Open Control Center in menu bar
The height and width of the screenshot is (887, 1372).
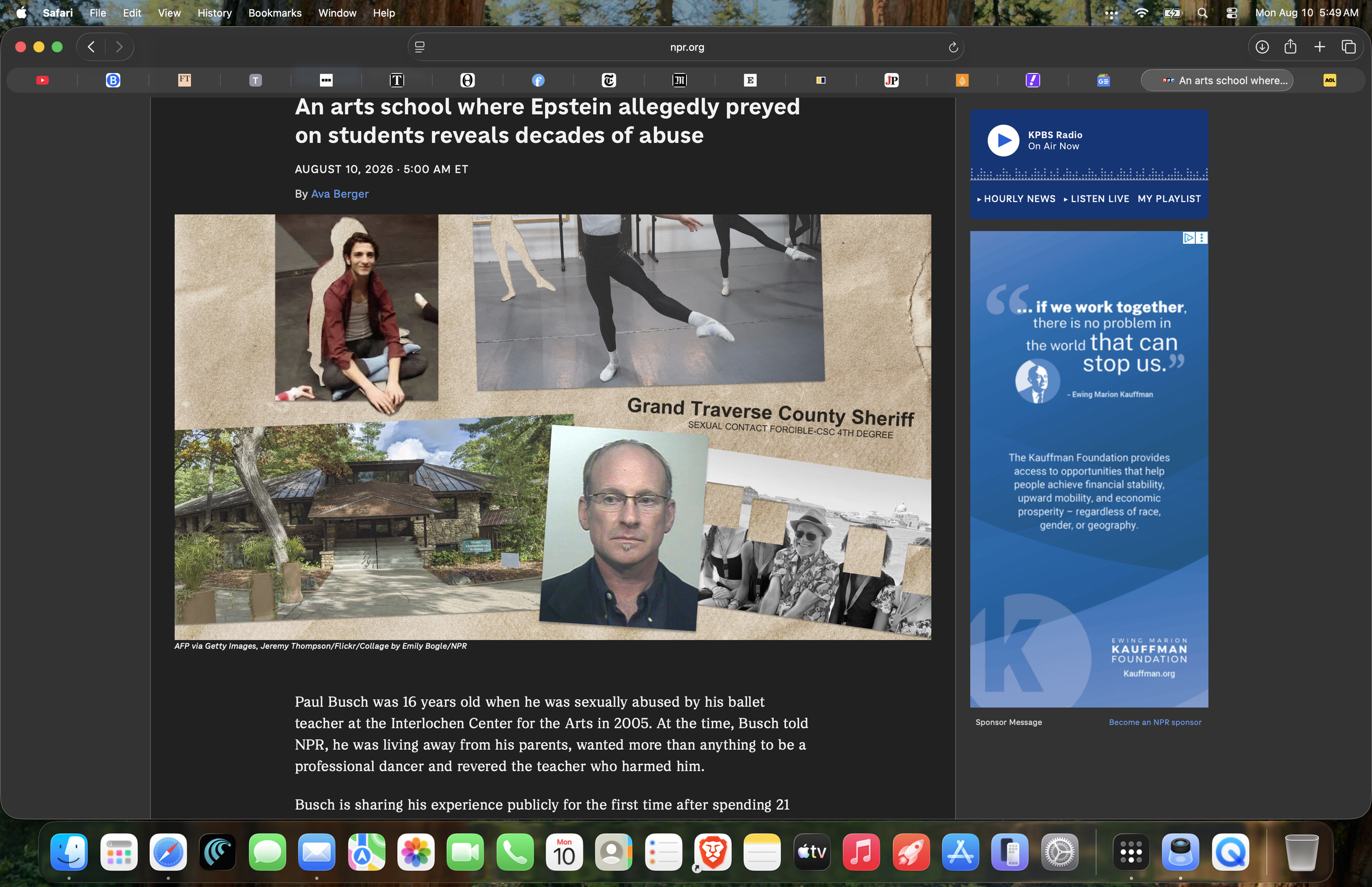click(1232, 13)
